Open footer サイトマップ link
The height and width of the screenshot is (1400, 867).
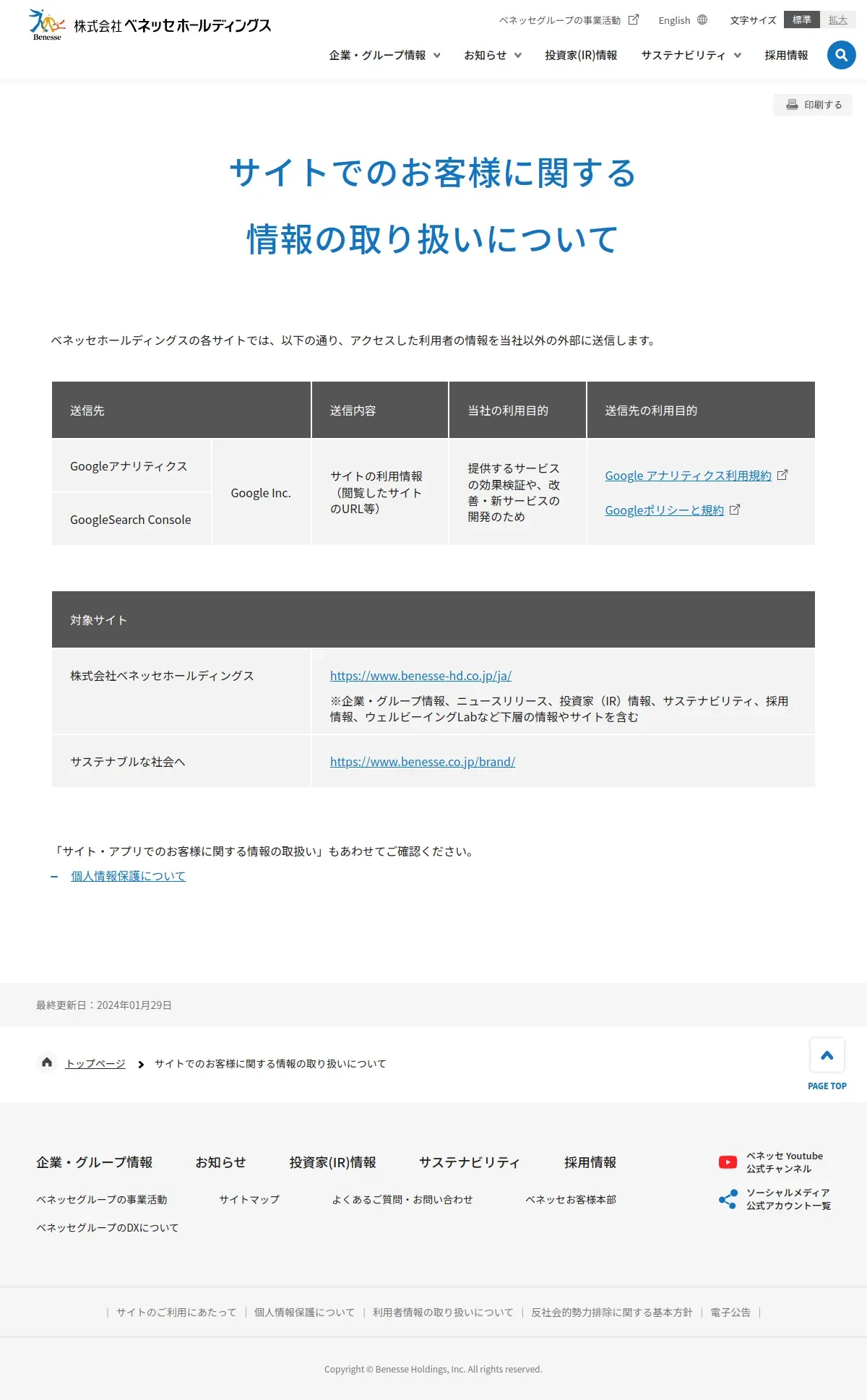click(x=249, y=1200)
